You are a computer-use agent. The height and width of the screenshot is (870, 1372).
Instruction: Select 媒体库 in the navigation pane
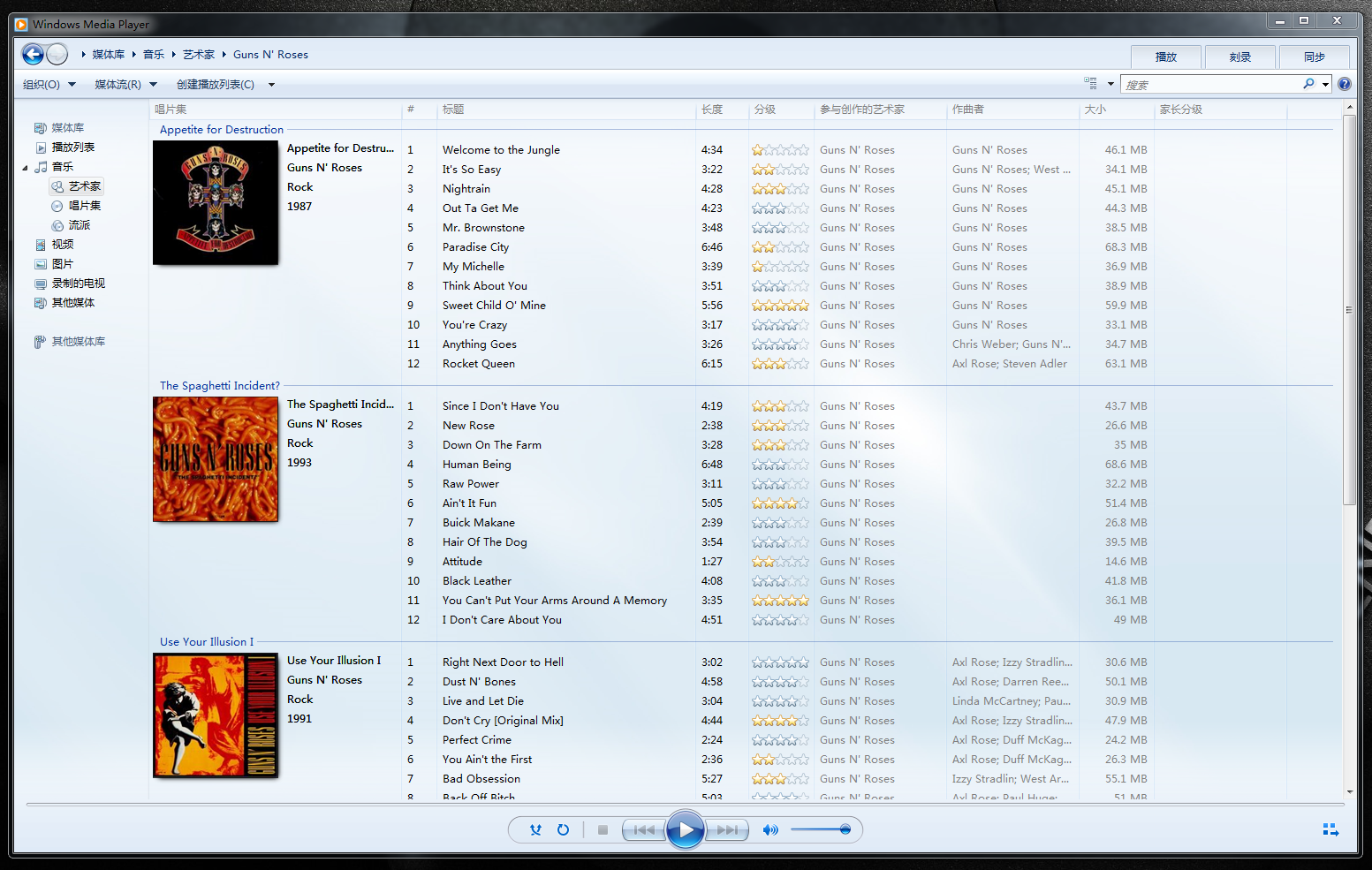[x=67, y=128]
